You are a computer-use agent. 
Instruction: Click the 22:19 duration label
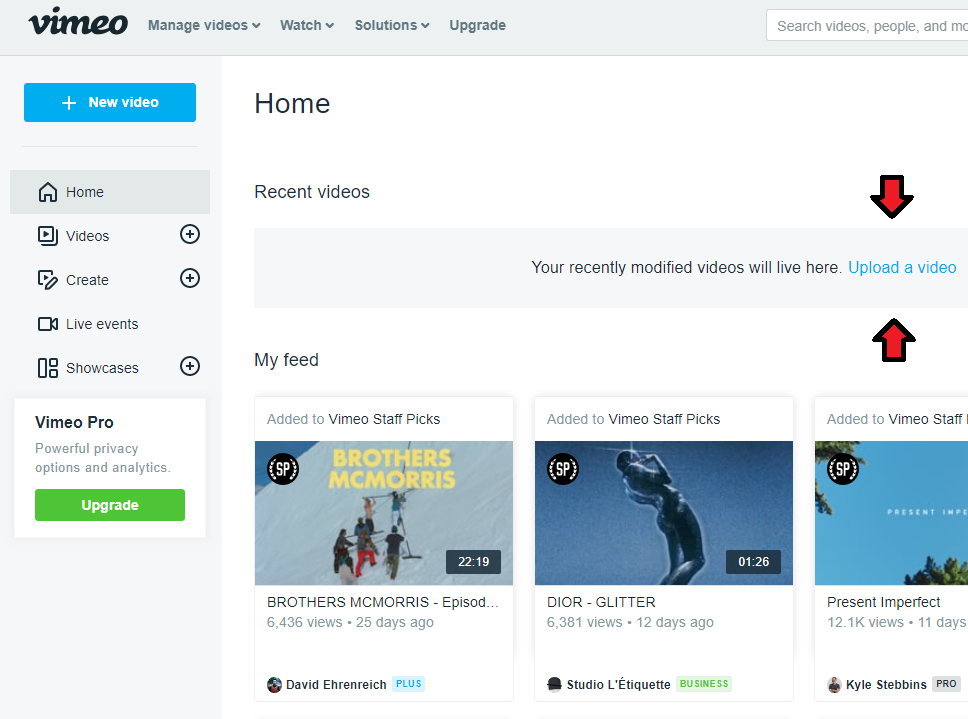pyautogui.click(x=474, y=562)
